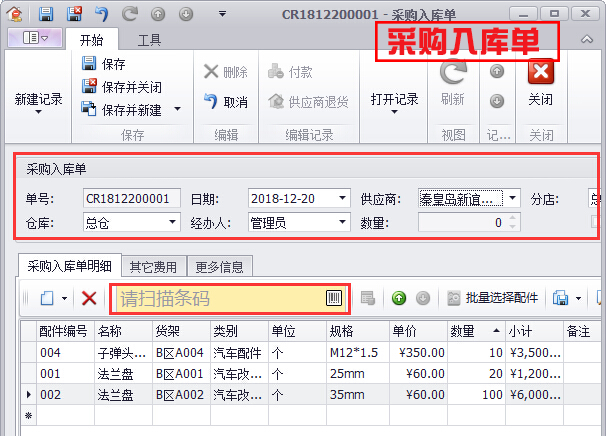The height and width of the screenshot is (436, 606).
Task: Expand the date (日期) dropdown
Action: coord(342,198)
